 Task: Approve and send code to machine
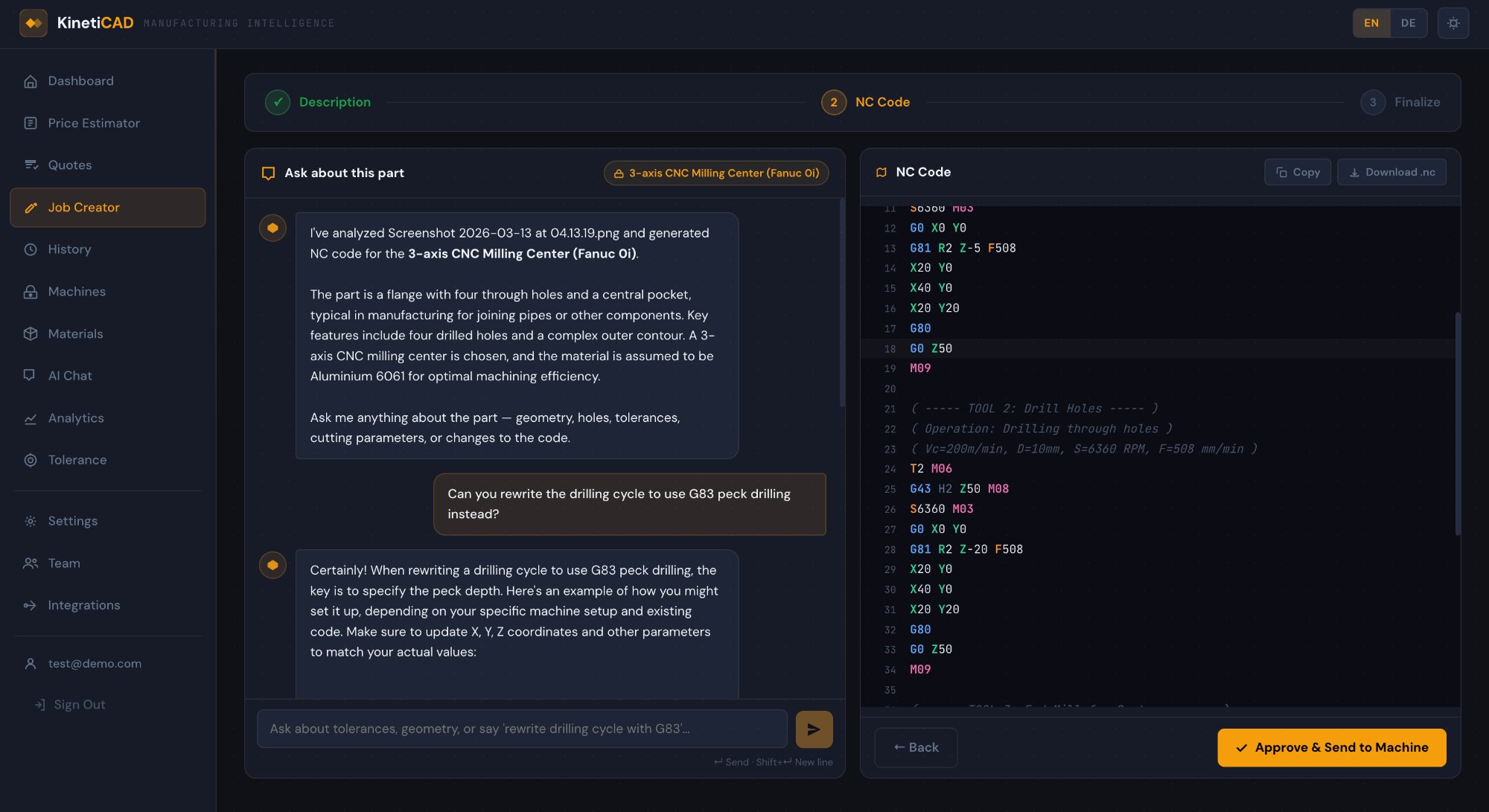click(1332, 747)
